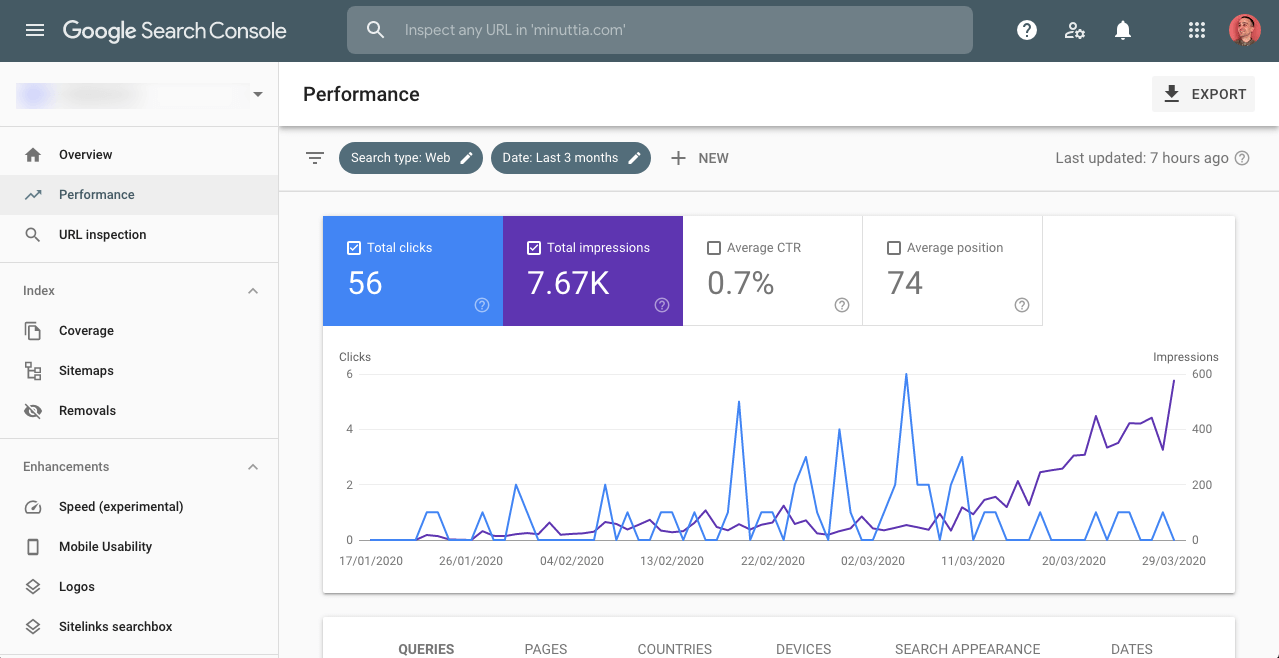
Task: Open users and permissions settings icon
Action: (1075, 30)
